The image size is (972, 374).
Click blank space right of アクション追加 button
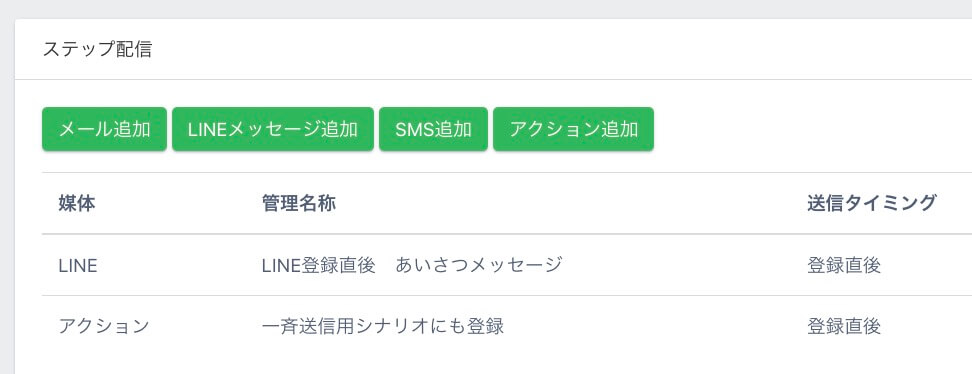pos(806,129)
